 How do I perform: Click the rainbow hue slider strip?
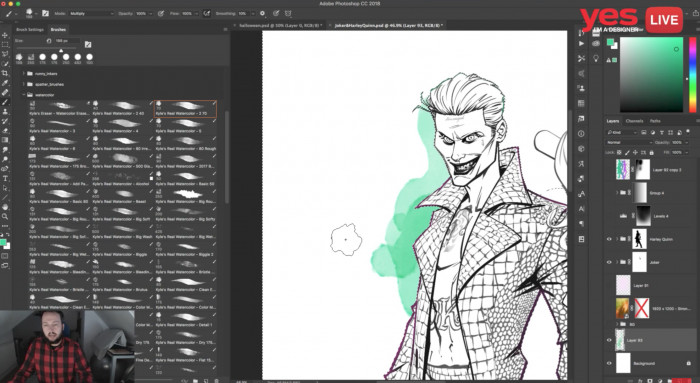point(692,75)
